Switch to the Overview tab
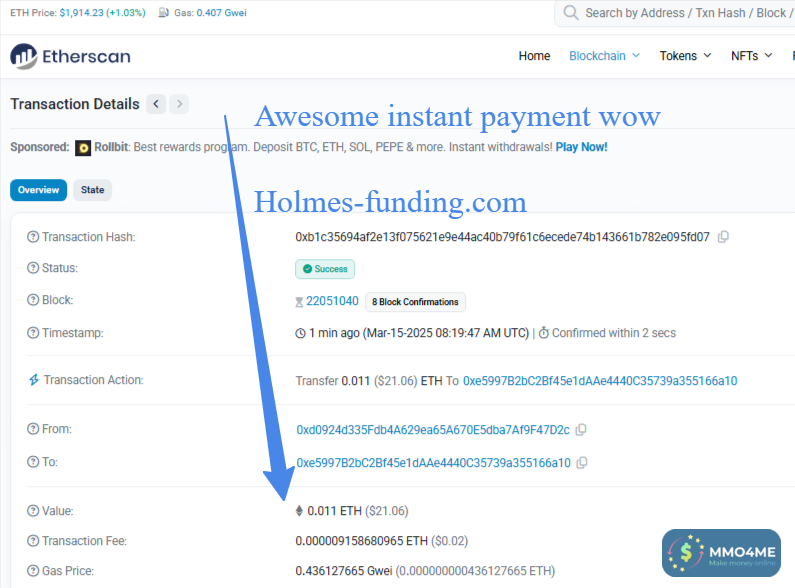Image resolution: width=795 pixels, height=588 pixels. 39,190
